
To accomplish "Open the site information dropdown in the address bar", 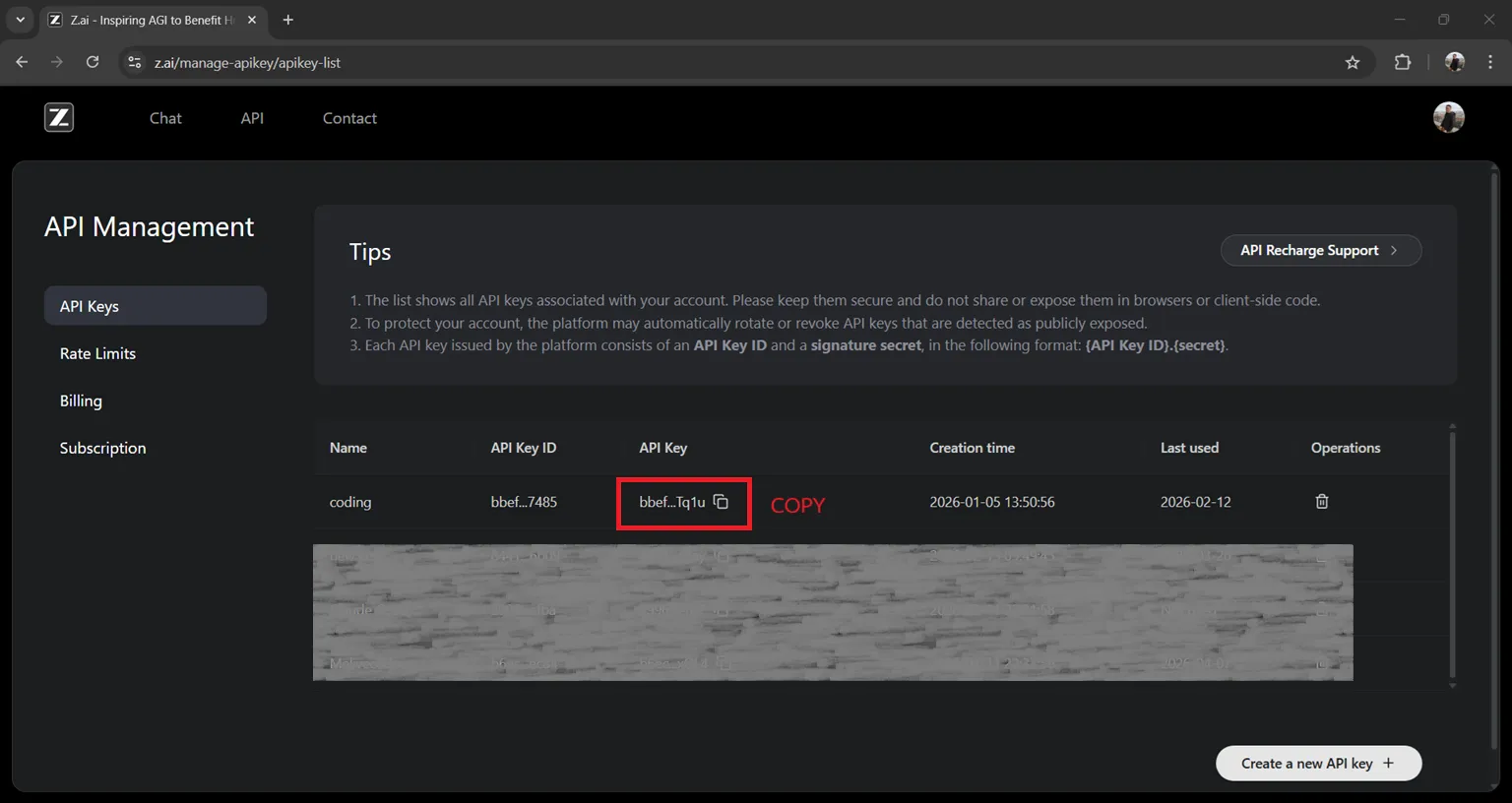I will pyautogui.click(x=134, y=61).
